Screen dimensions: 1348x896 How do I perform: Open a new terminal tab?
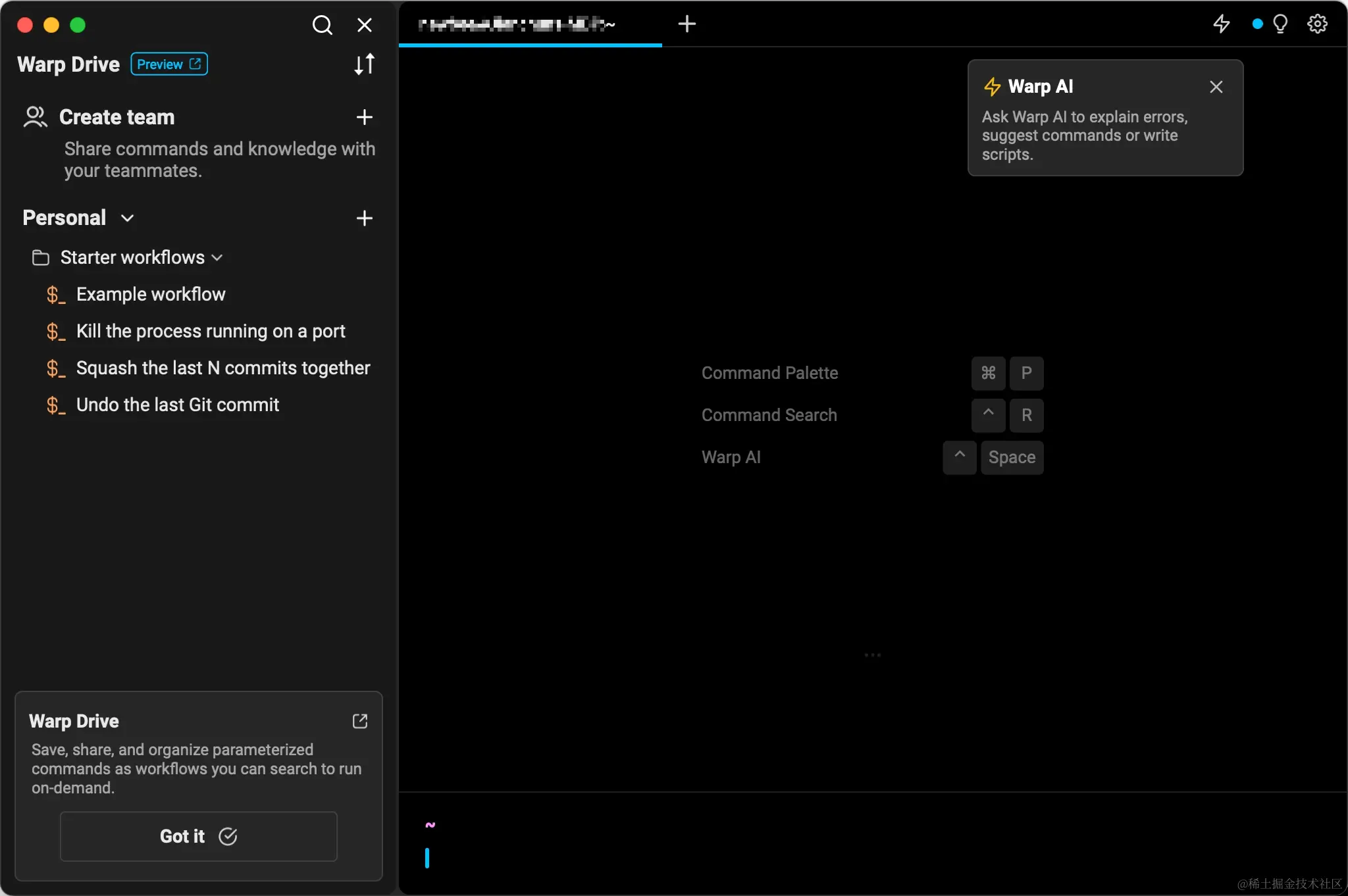(687, 24)
